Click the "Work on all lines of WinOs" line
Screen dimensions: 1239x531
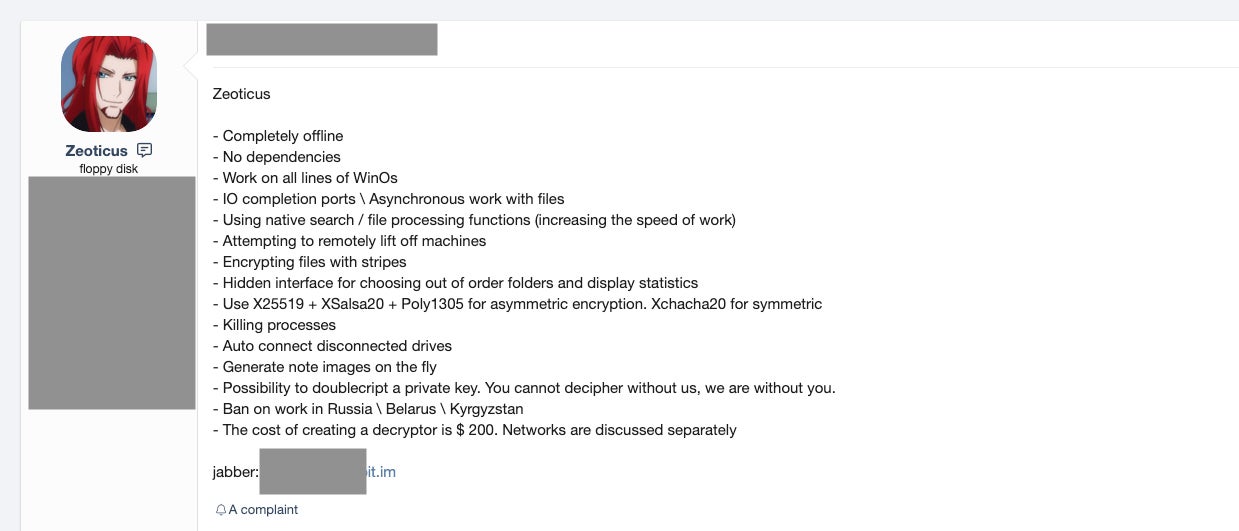[x=305, y=178]
